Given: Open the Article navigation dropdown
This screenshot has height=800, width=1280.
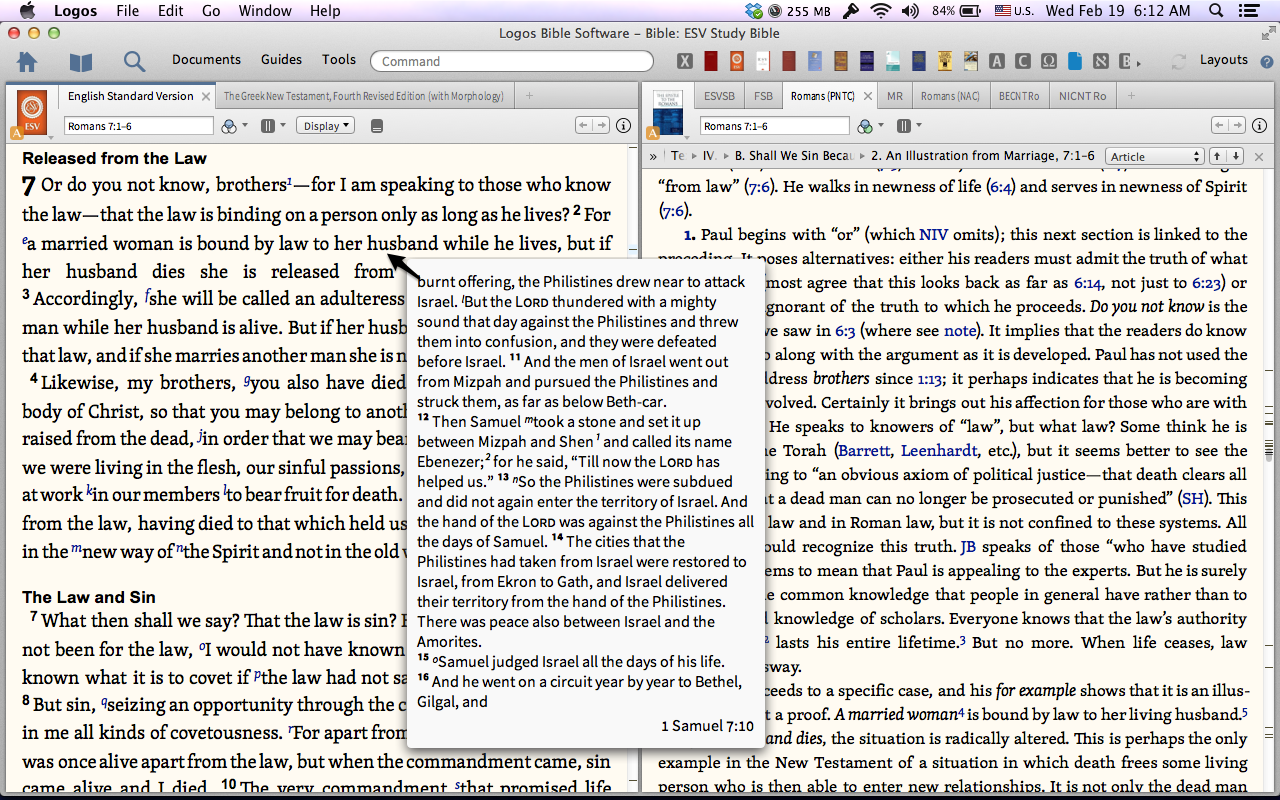Looking at the screenshot, I should [1154, 156].
